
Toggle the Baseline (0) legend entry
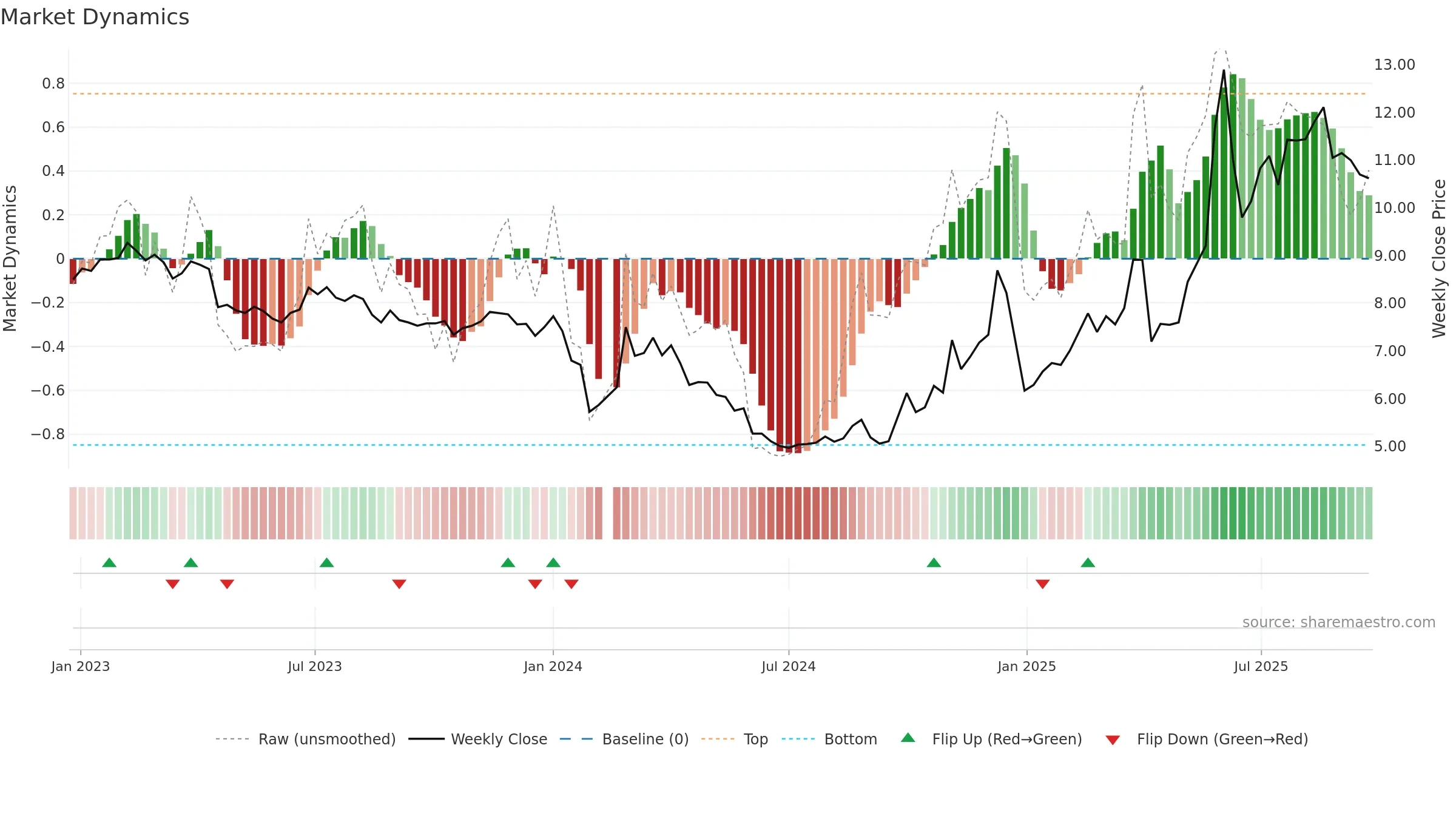coord(624,739)
